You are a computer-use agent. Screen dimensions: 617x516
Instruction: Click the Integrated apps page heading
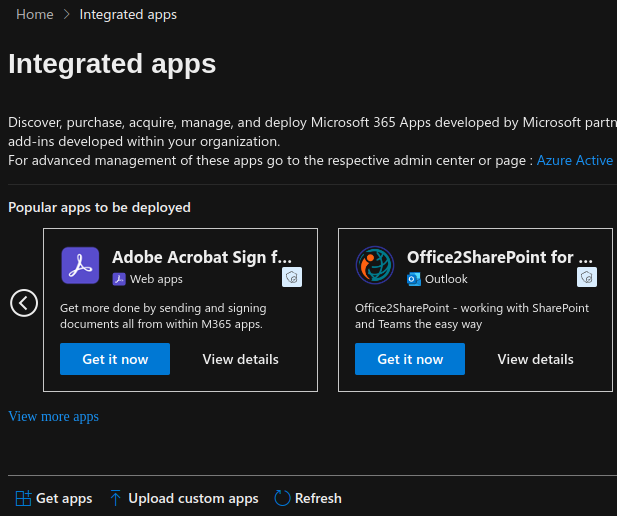point(112,64)
